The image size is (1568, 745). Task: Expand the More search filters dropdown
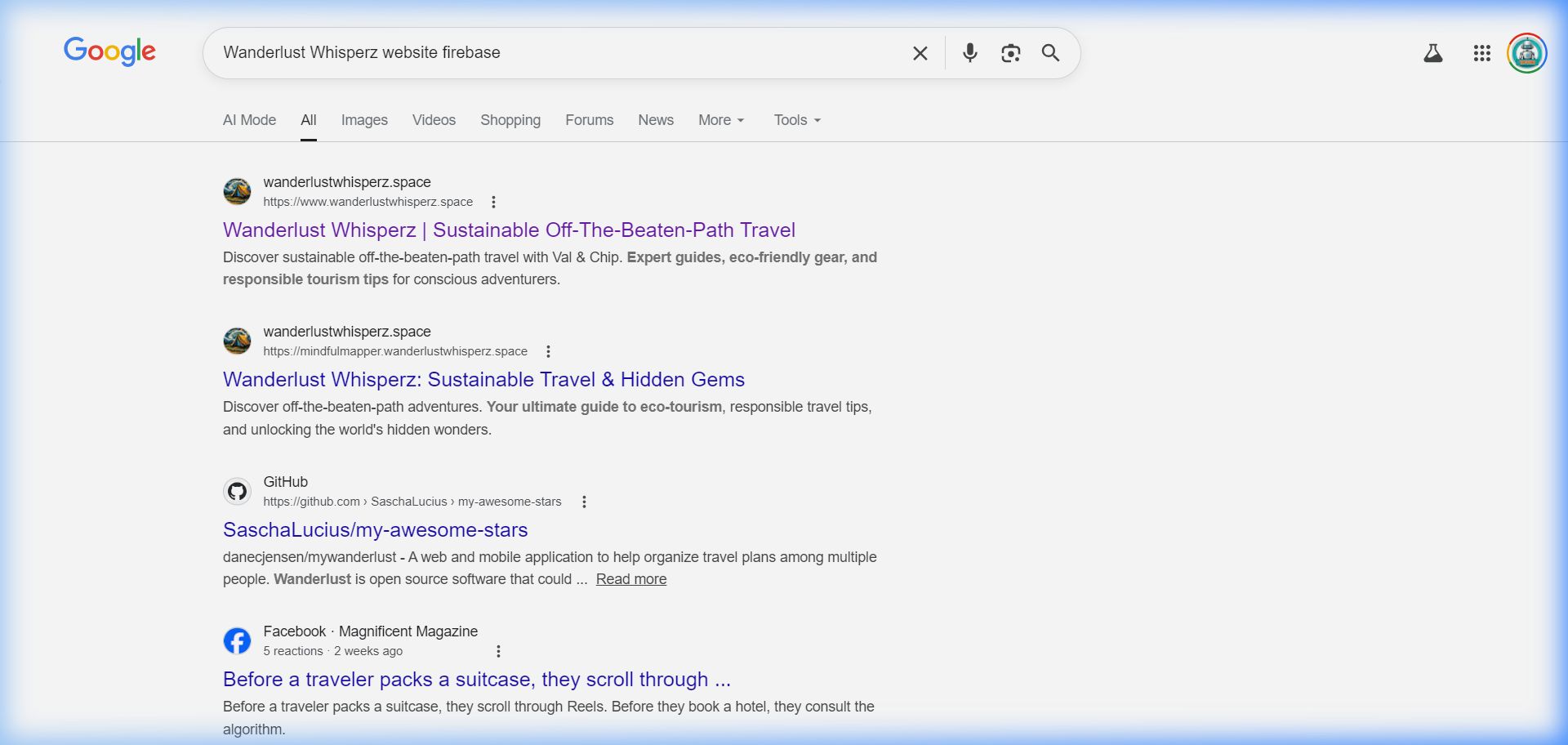721,120
